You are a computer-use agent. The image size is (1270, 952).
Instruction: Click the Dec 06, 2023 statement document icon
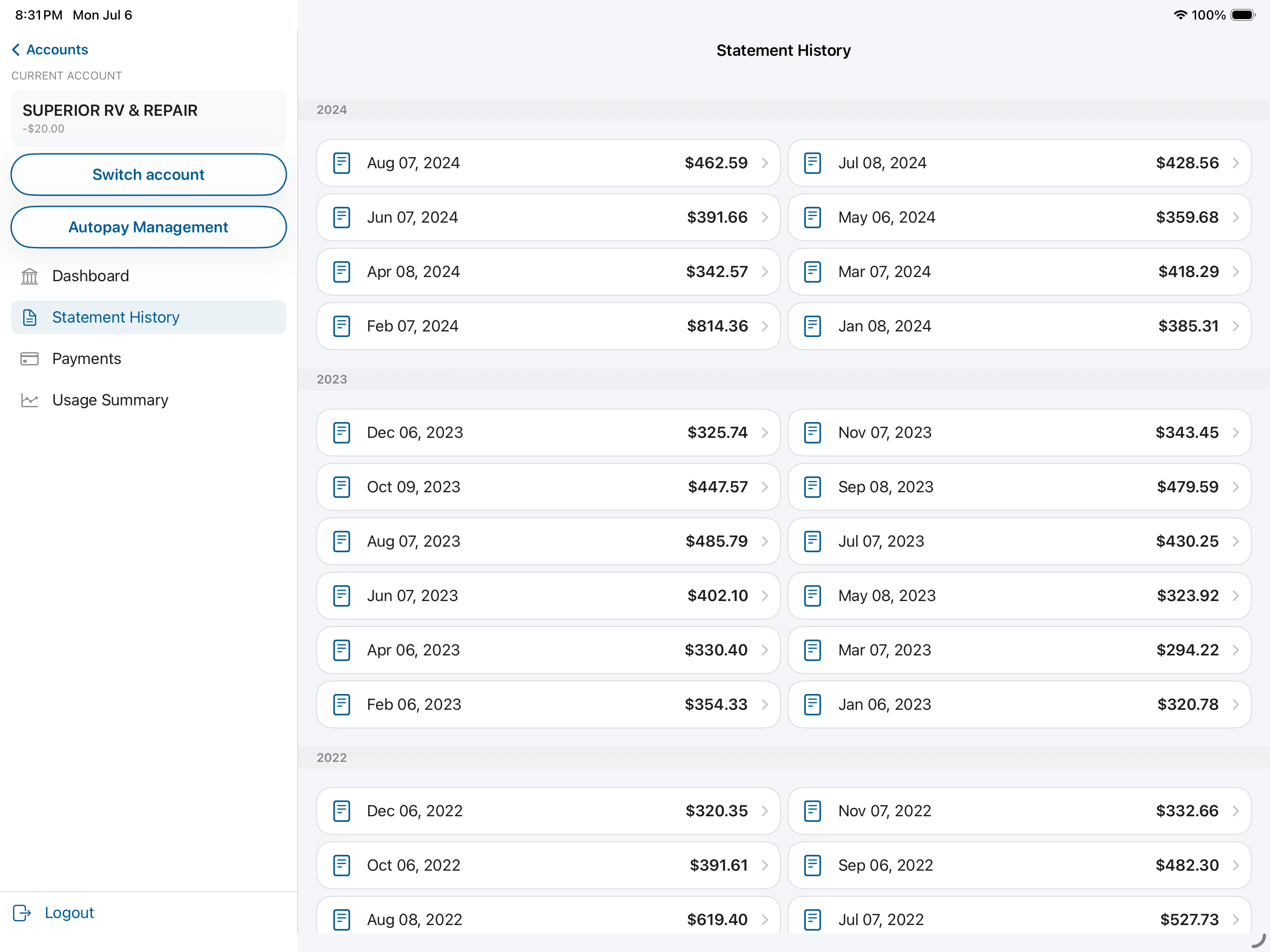point(342,433)
